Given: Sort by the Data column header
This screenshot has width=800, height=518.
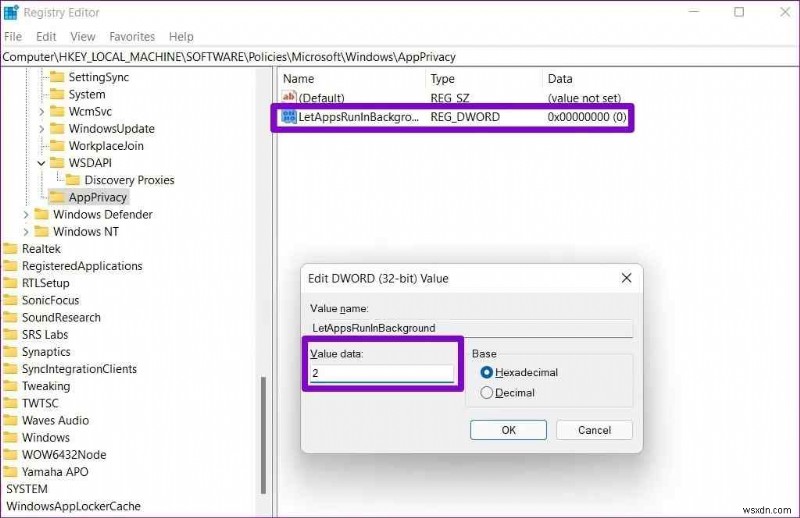Looking at the screenshot, I should pyautogui.click(x=560, y=79).
